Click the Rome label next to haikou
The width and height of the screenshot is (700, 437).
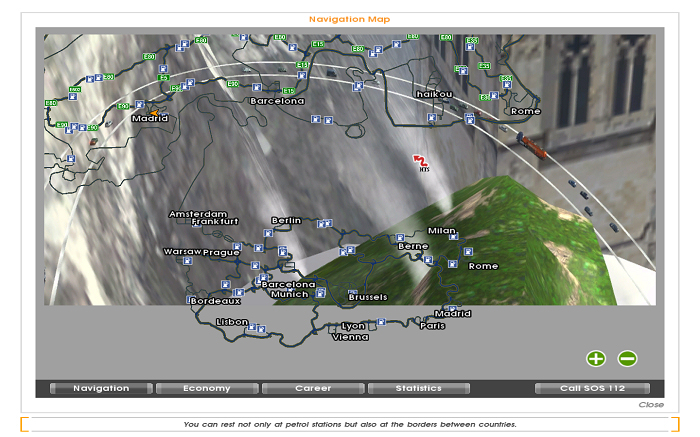click(525, 111)
